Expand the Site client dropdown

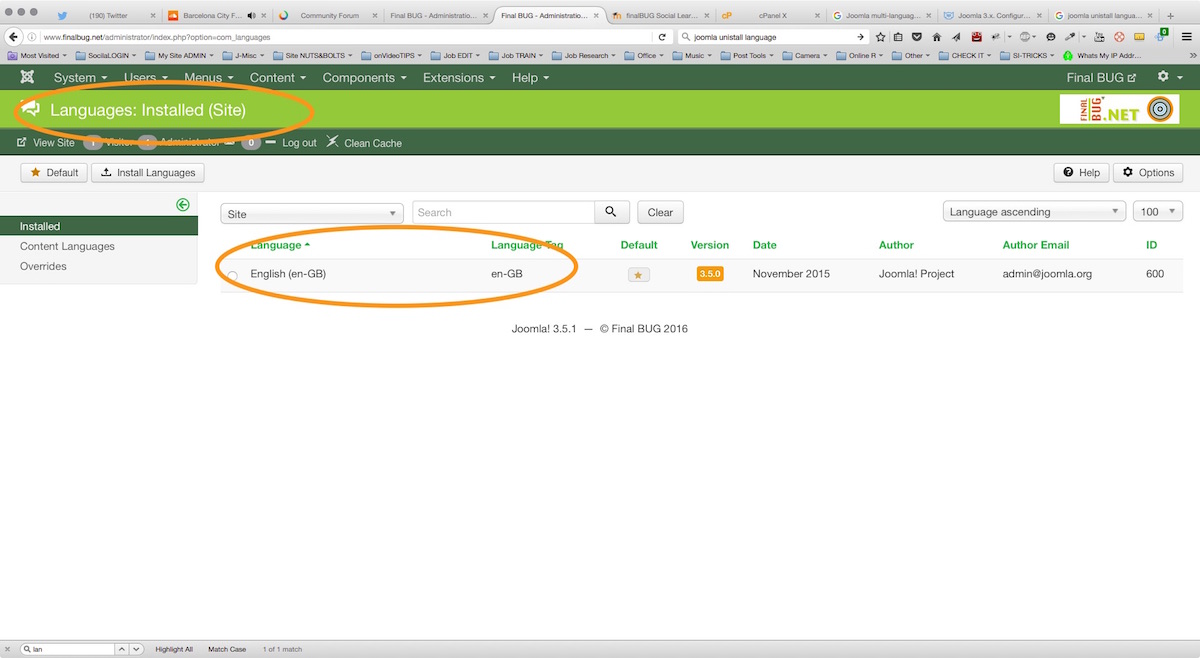coord(312,213)
